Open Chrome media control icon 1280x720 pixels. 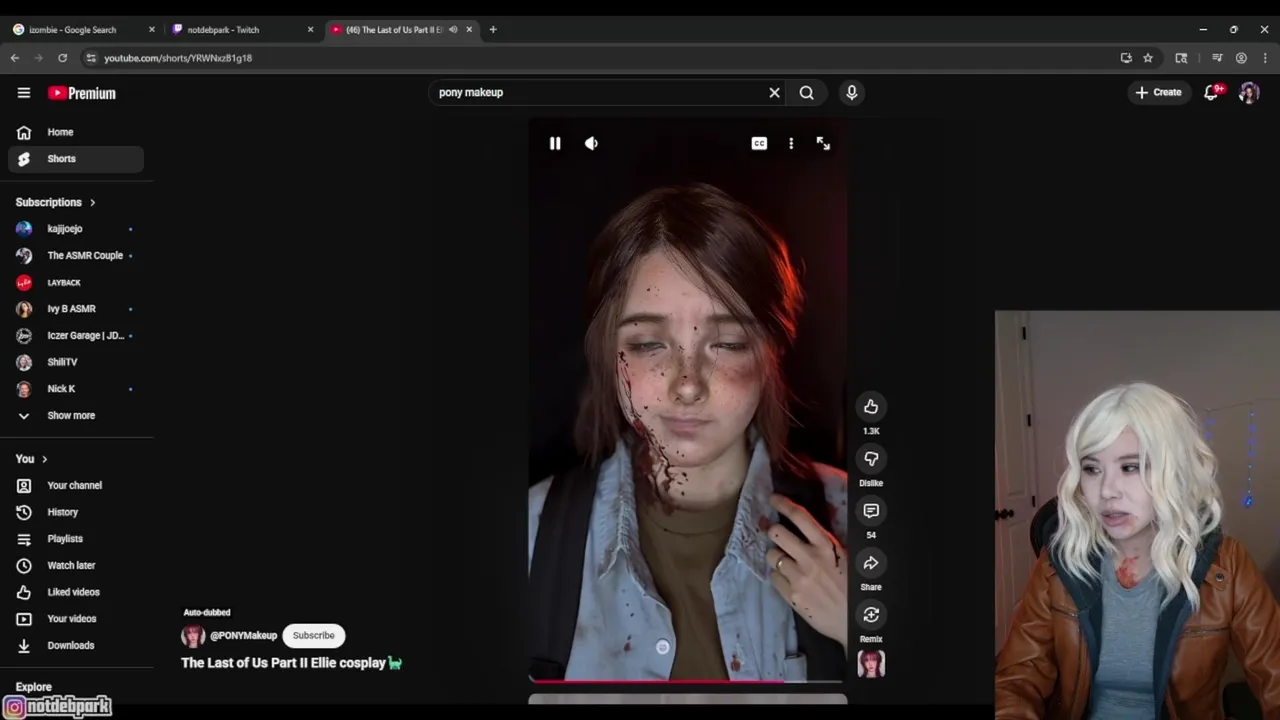pyautogui.click(x=1217, y=58)
